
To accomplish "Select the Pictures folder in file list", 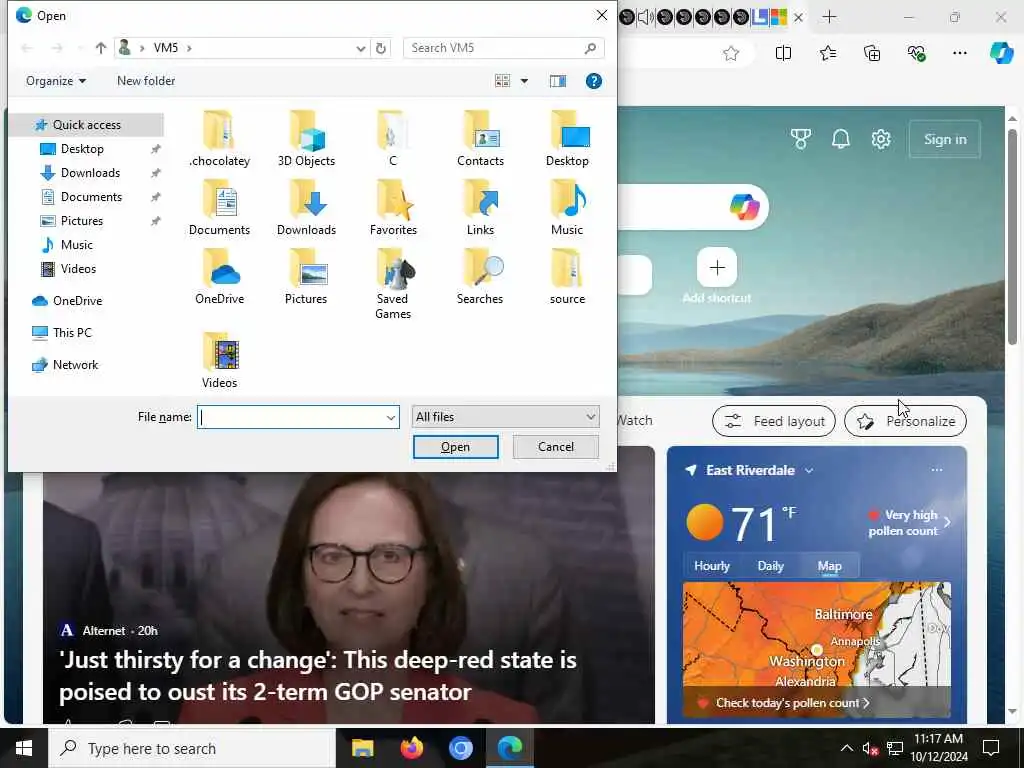I will (306, 276).
